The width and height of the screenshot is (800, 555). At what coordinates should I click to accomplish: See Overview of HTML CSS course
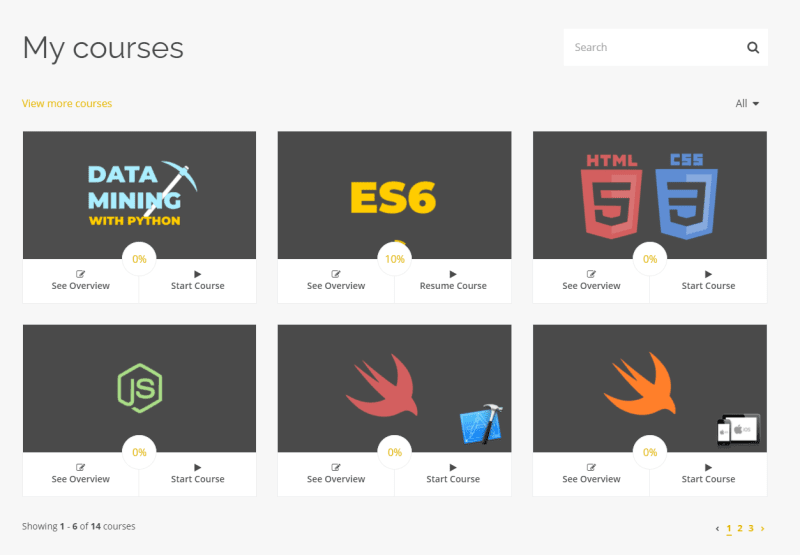591,281
